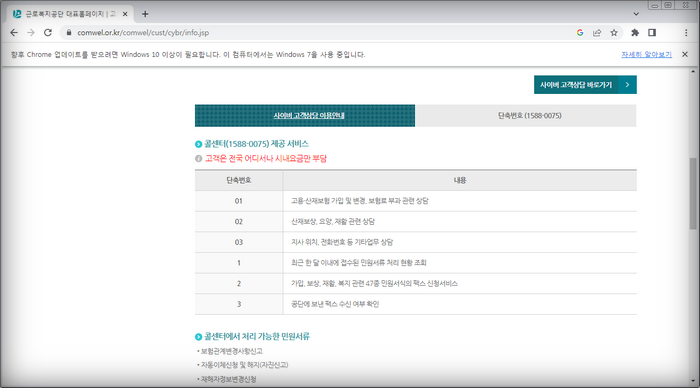Reload the current page
Screen dimensions: 700x388
coord(48,33)
